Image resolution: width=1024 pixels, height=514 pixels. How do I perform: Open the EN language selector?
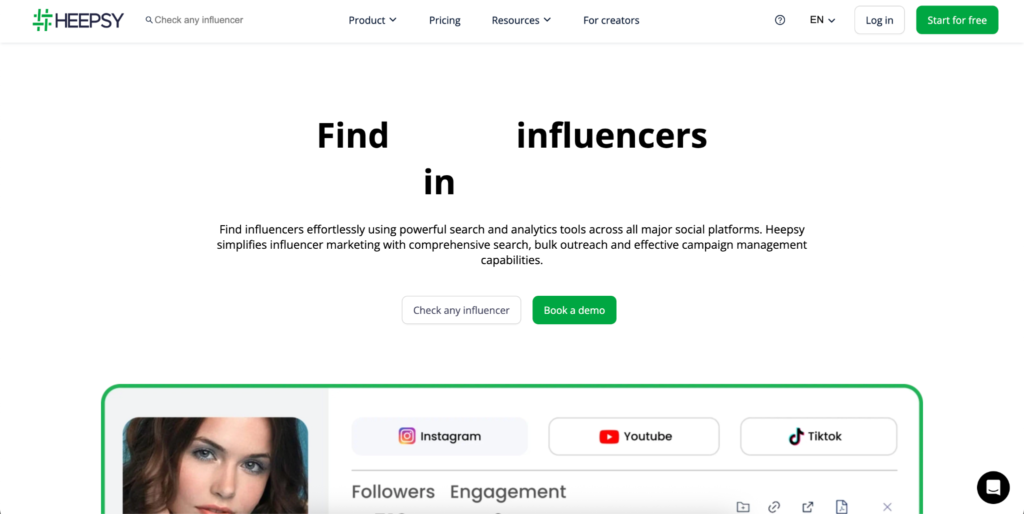tap(822, 20)
